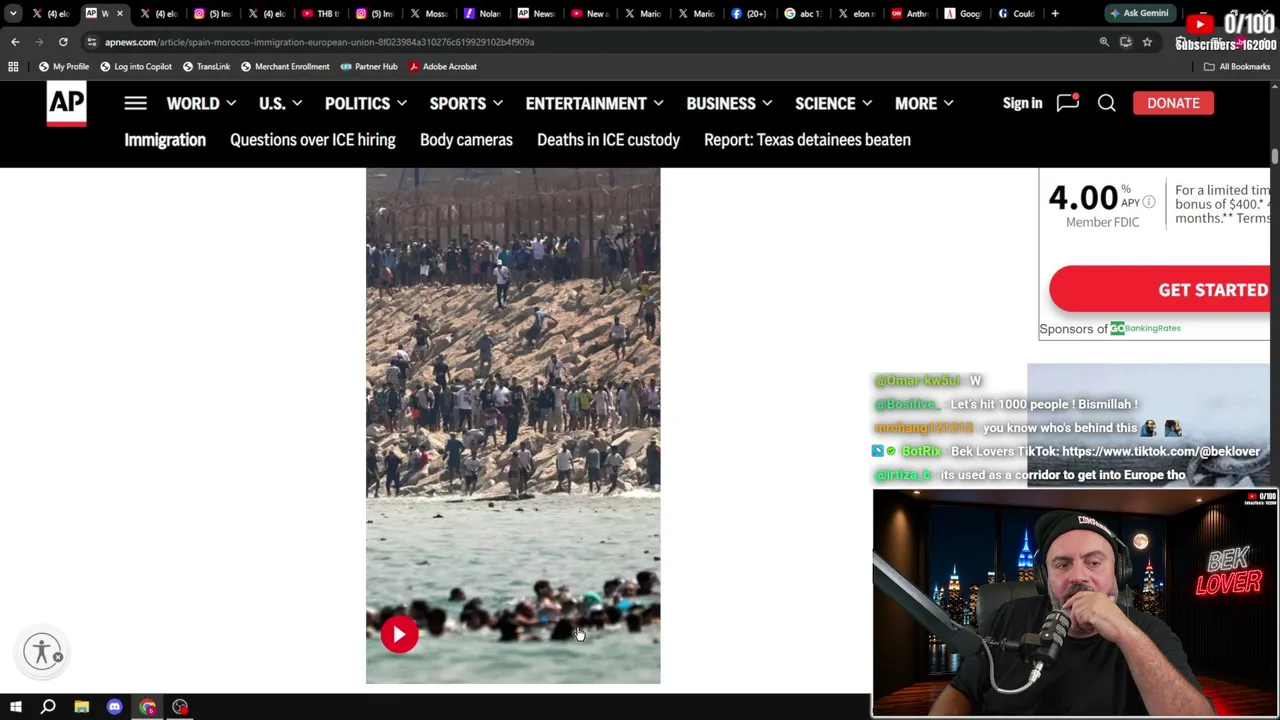Open File Explorer from the taskbar
The image size is (1280, 720).
[x=81, y=707]
